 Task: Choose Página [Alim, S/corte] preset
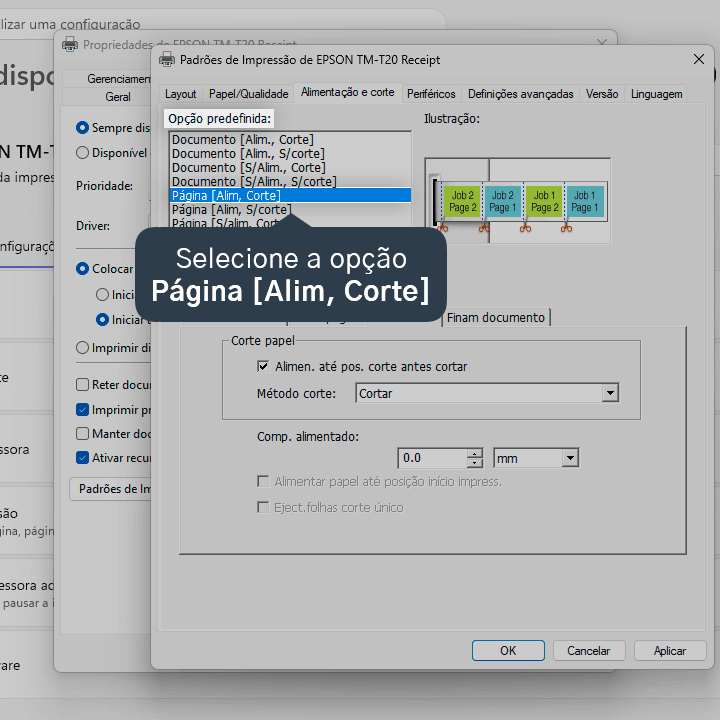tap(290, 209)
